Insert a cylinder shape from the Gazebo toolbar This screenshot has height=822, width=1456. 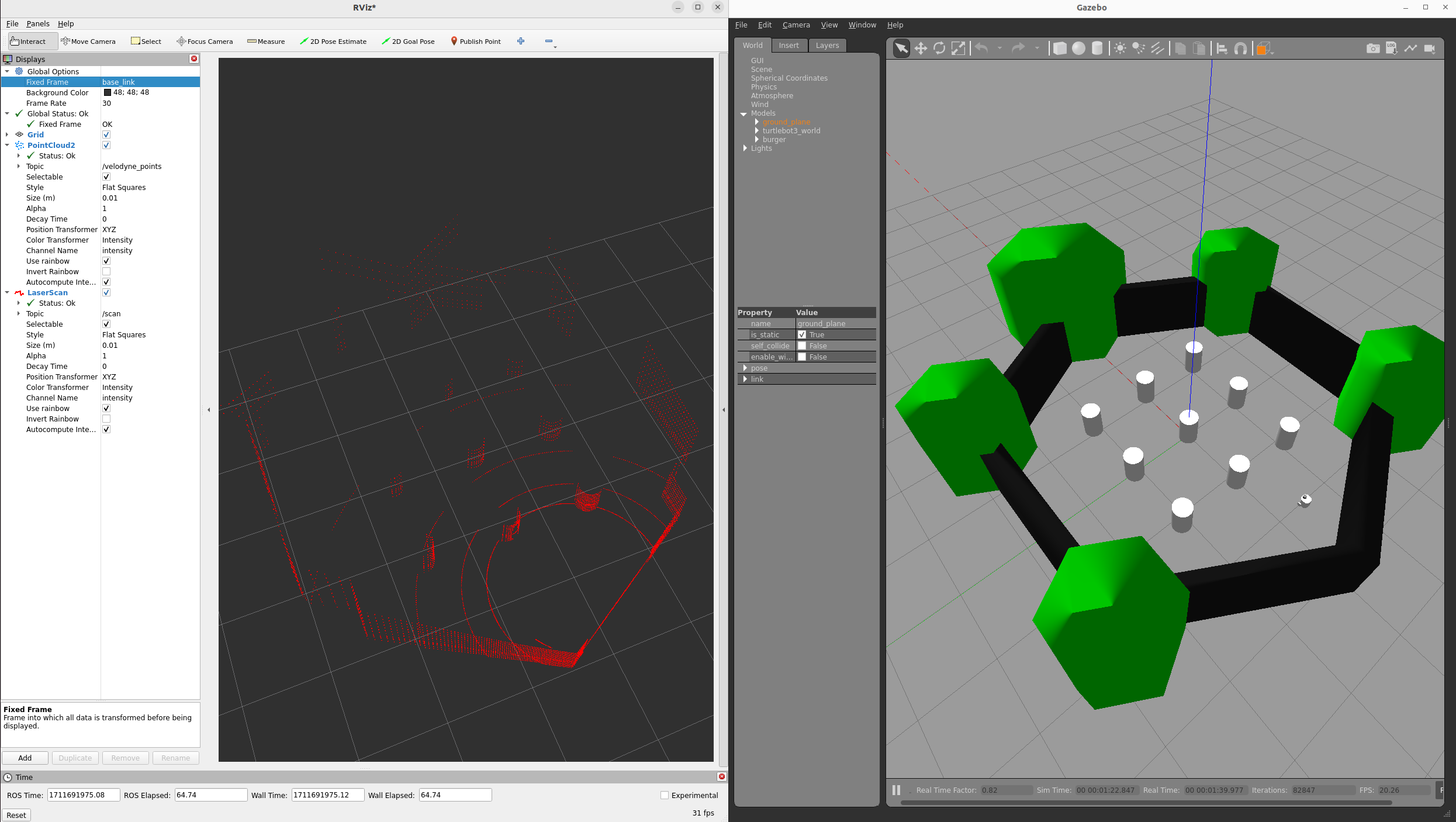pos(1097,49)
